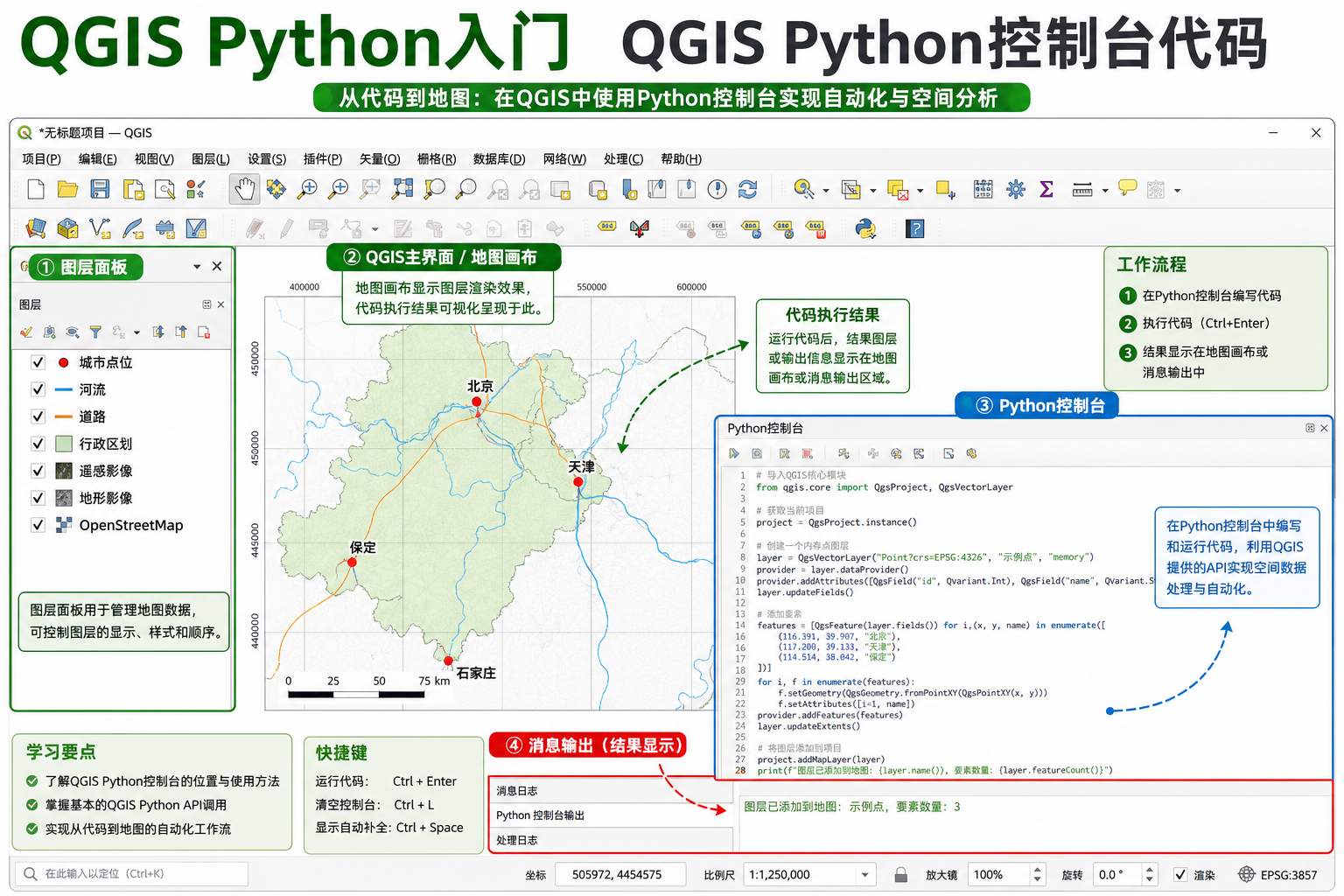The width and height of the screenshot is (1344, 896).
Task: Open the 比例尺 scale dropdown
Action: [864, 875]
